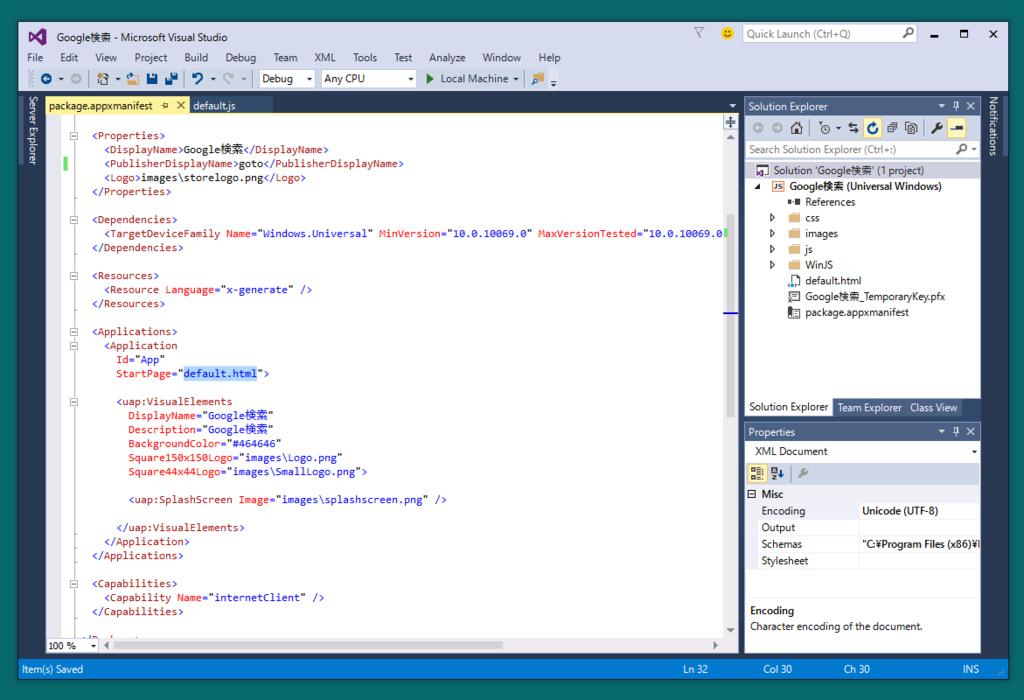Click the editor horizontal scrollbar thumb
1024x700 pixels.
click(x=308, y=645)
